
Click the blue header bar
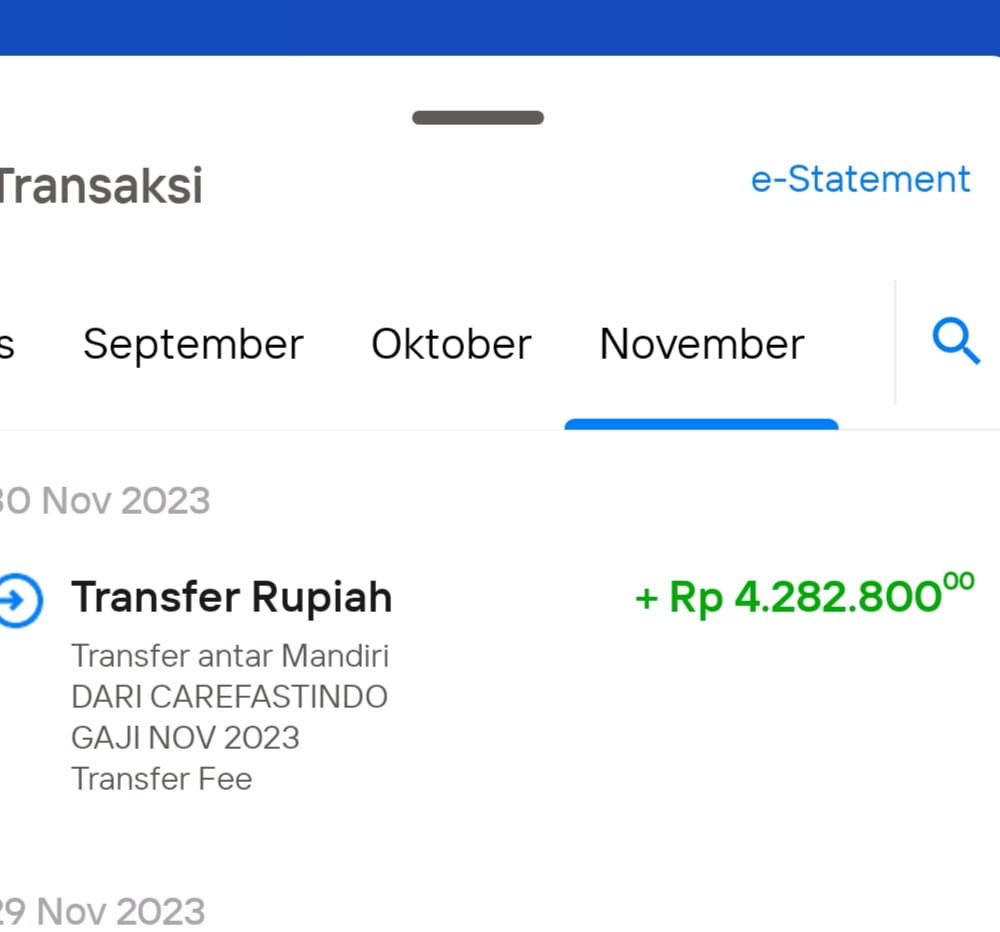point(500,27)
